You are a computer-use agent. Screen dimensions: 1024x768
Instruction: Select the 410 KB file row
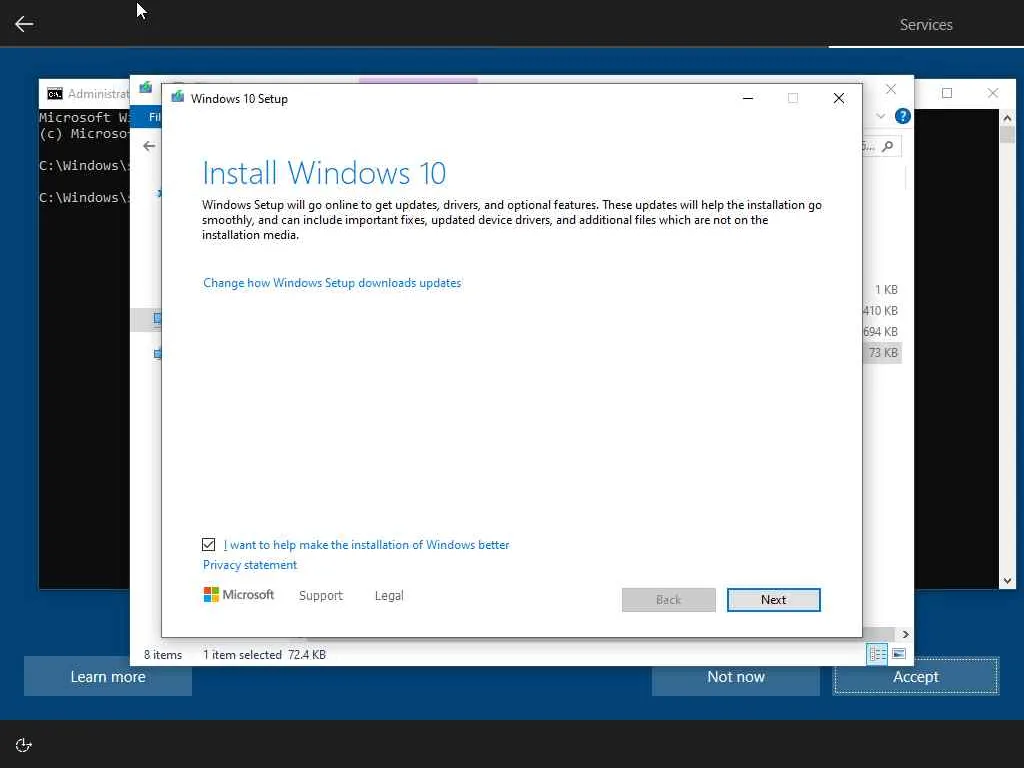tap(880, 311)
